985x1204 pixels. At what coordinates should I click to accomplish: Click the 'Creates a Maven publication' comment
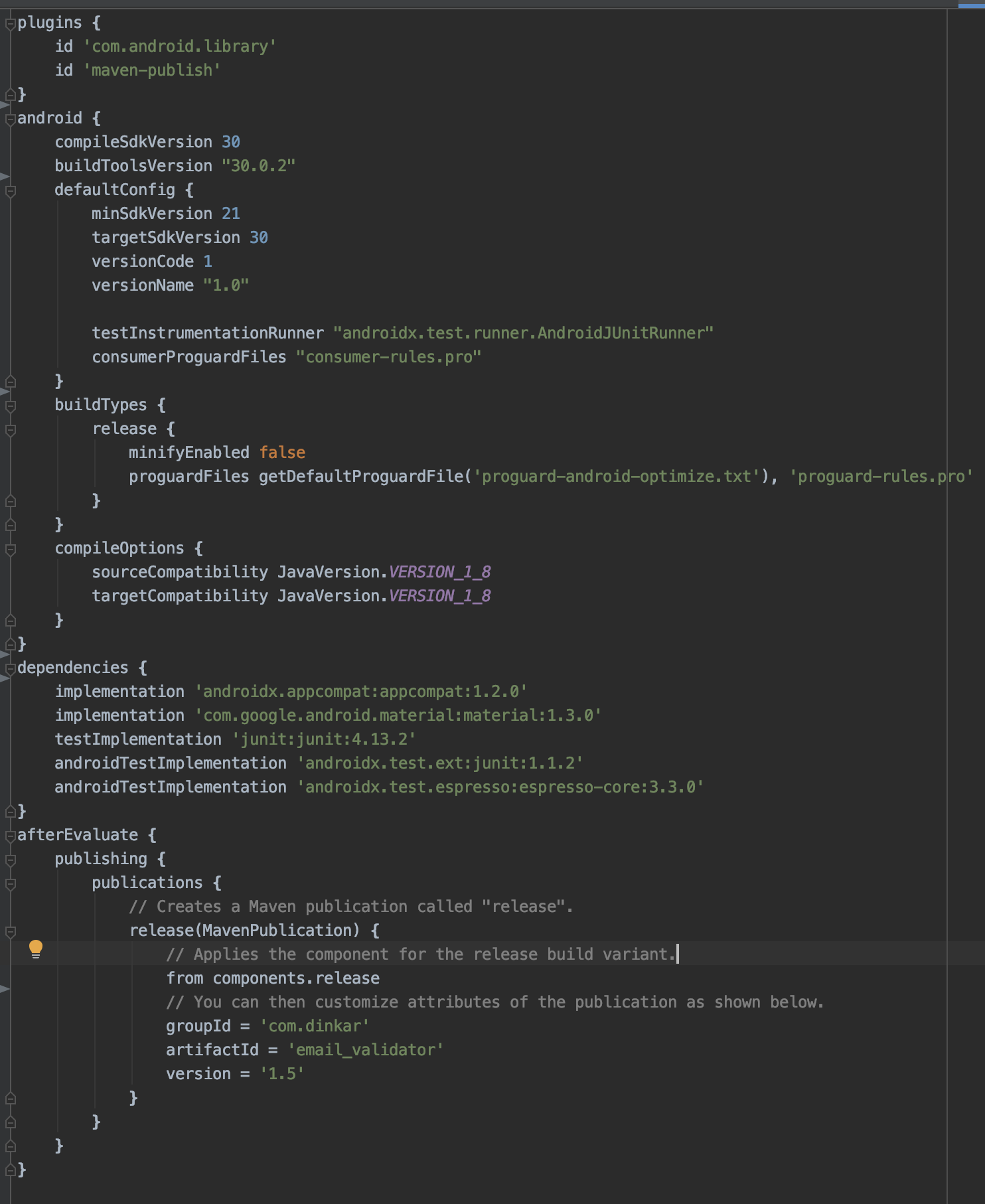pyautogui.click(x=351, y=907)
